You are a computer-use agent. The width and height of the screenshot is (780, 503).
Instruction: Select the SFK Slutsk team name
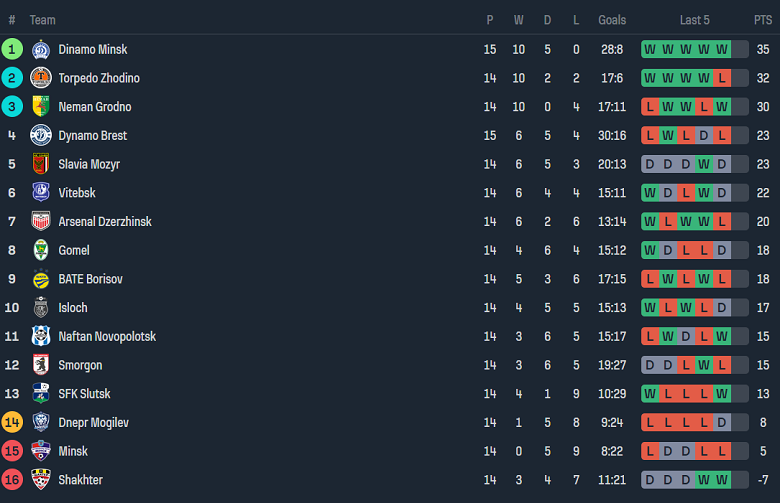84,394
